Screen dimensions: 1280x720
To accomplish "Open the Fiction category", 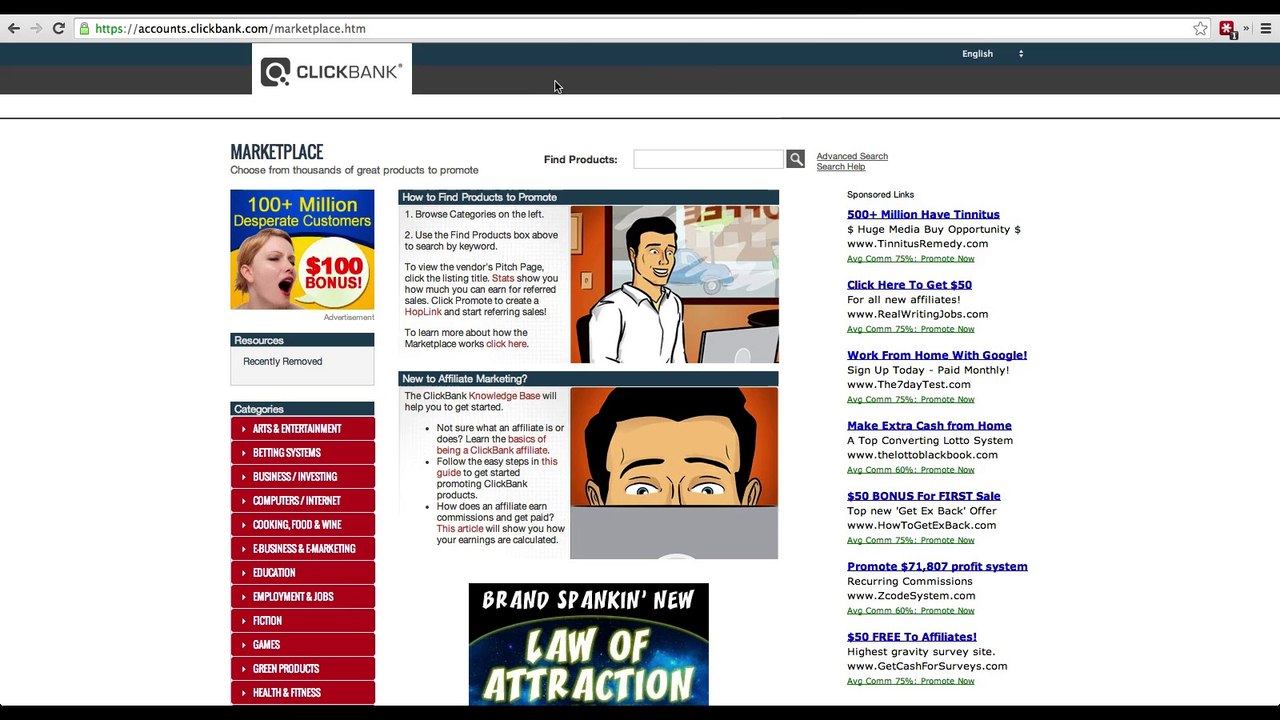I will (x=302, y=620).
